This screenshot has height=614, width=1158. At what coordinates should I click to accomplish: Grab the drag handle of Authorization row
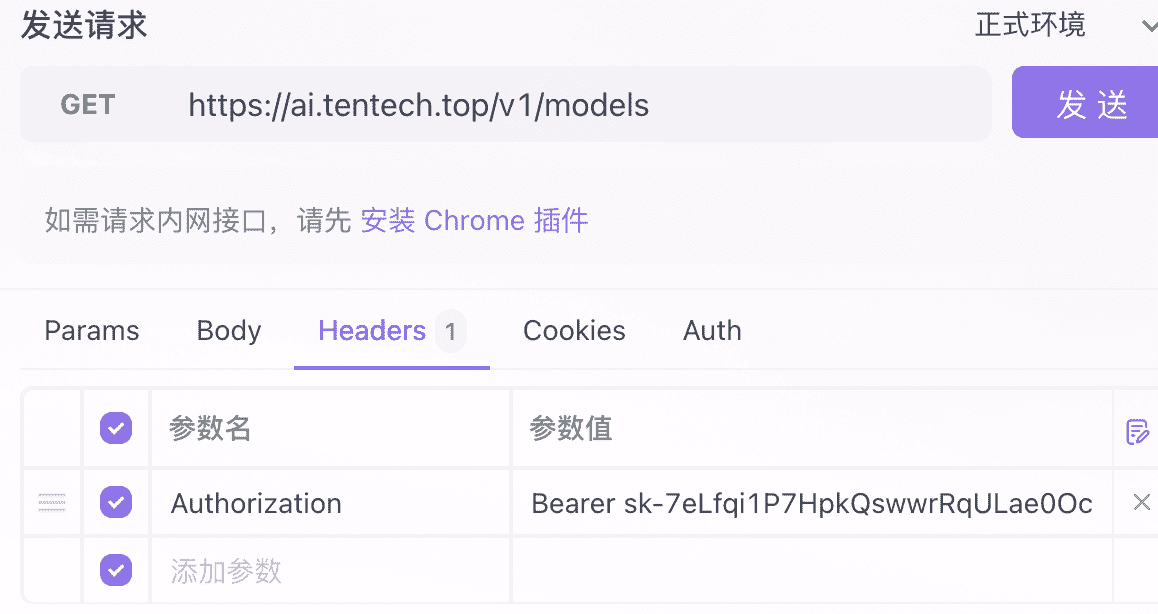52,503
